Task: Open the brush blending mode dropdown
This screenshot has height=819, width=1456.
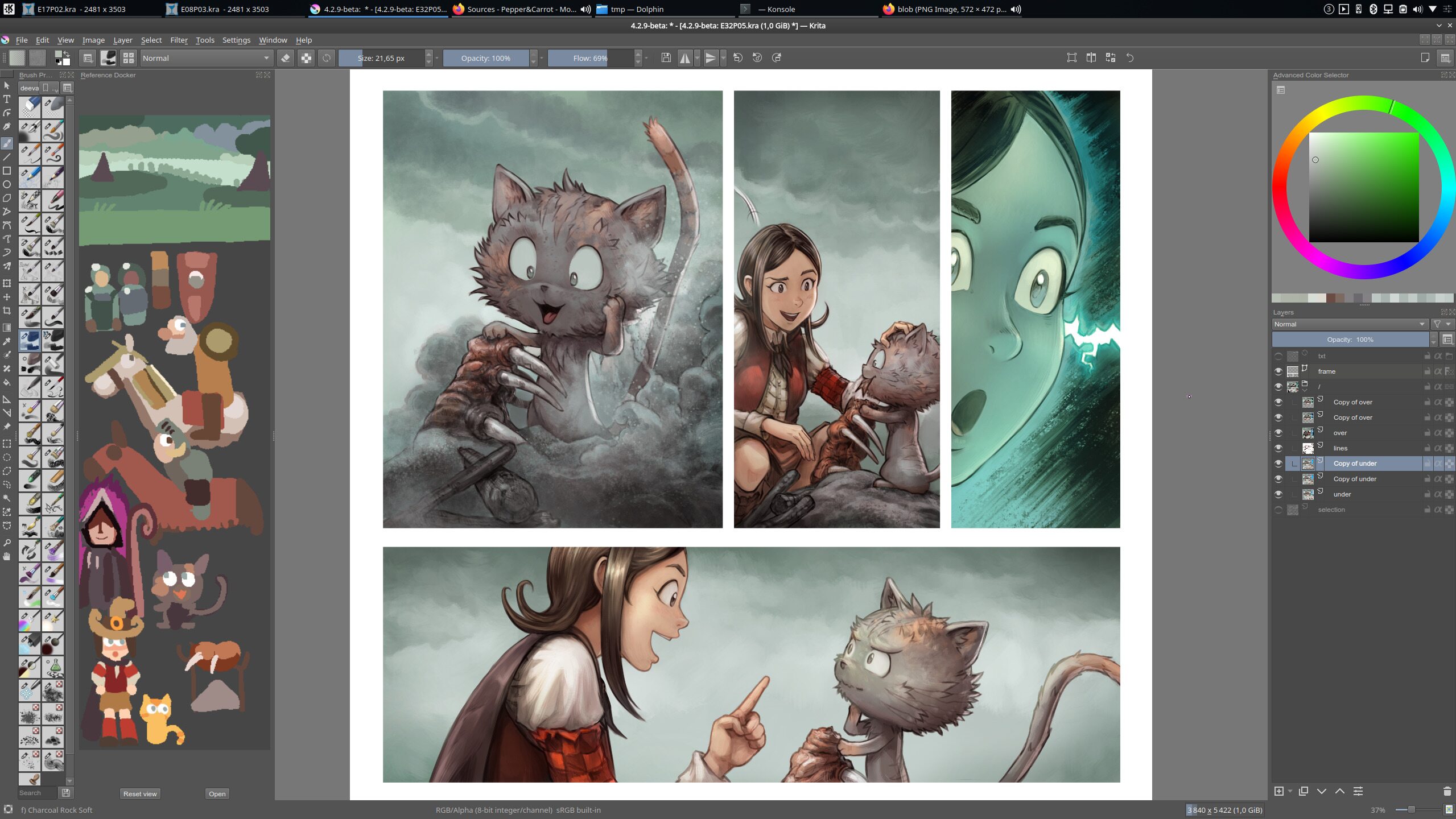Action: pyautogui.click(x=206, y=58)
